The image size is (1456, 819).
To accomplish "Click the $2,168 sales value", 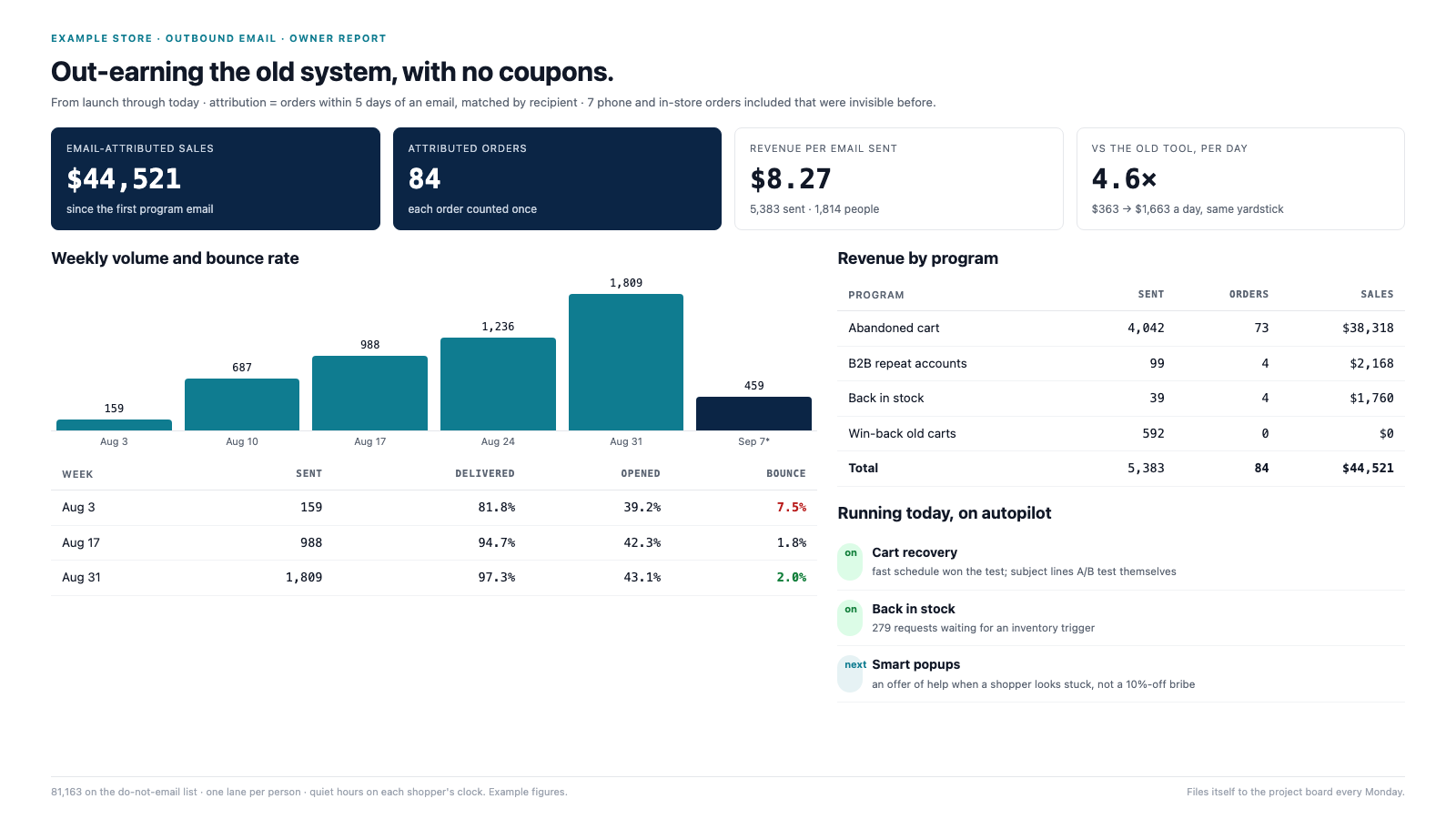I will pyautogui.click(x=1371, y=363).
